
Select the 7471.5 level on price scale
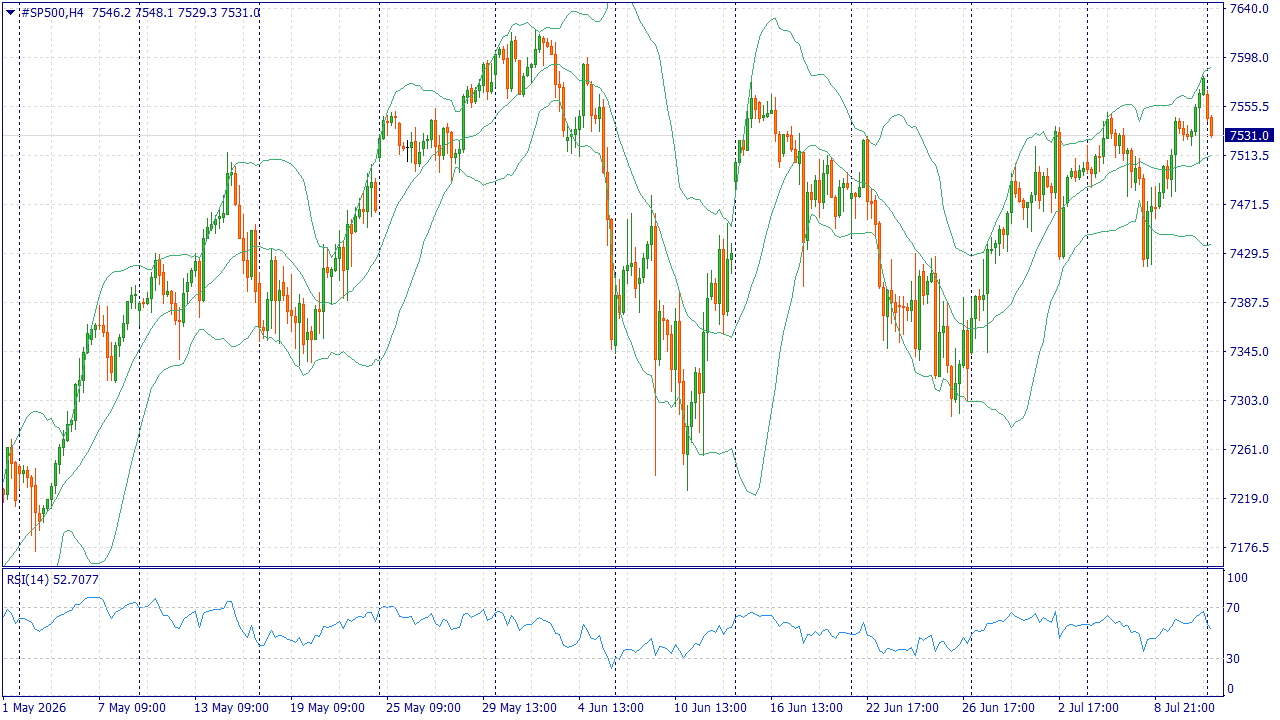(x=1249, y=205)
